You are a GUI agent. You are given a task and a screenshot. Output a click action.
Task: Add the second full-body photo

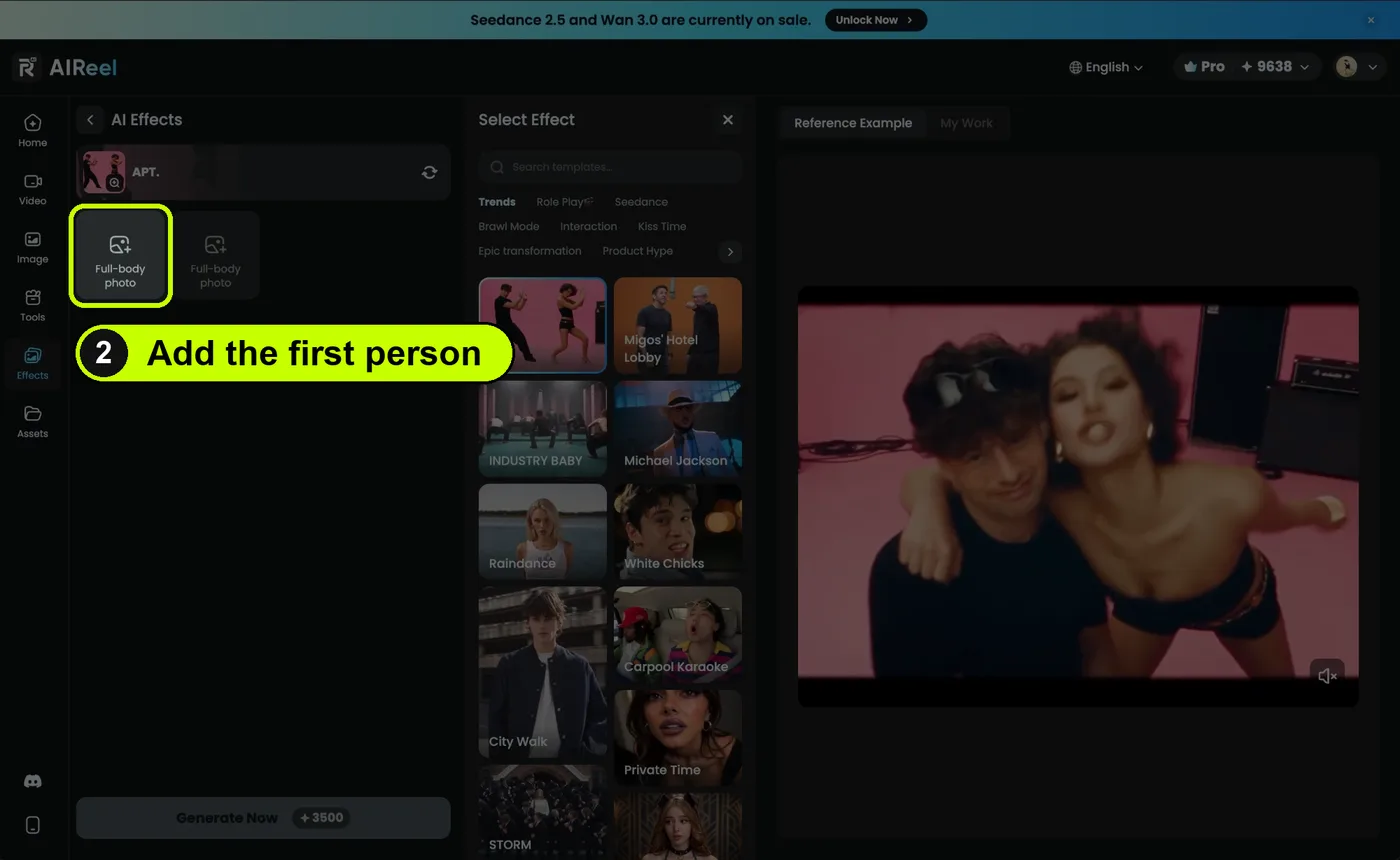(215, 255)
